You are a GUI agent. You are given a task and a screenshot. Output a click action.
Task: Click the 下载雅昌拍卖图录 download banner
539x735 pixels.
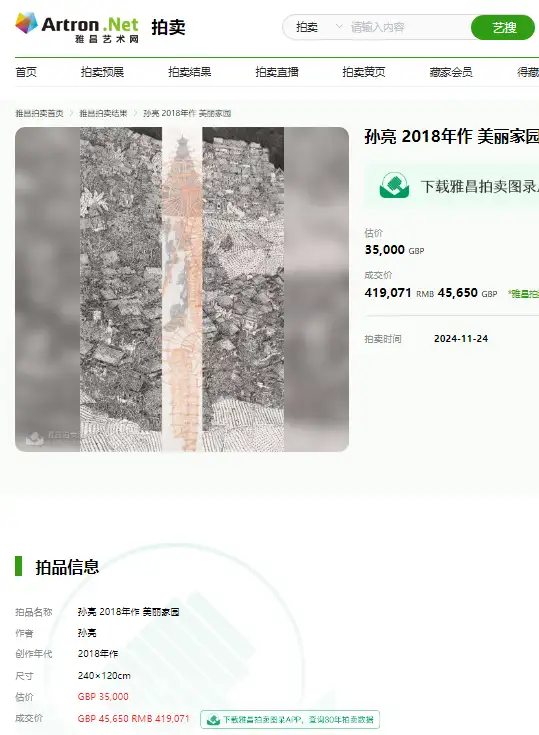point(452,186)
